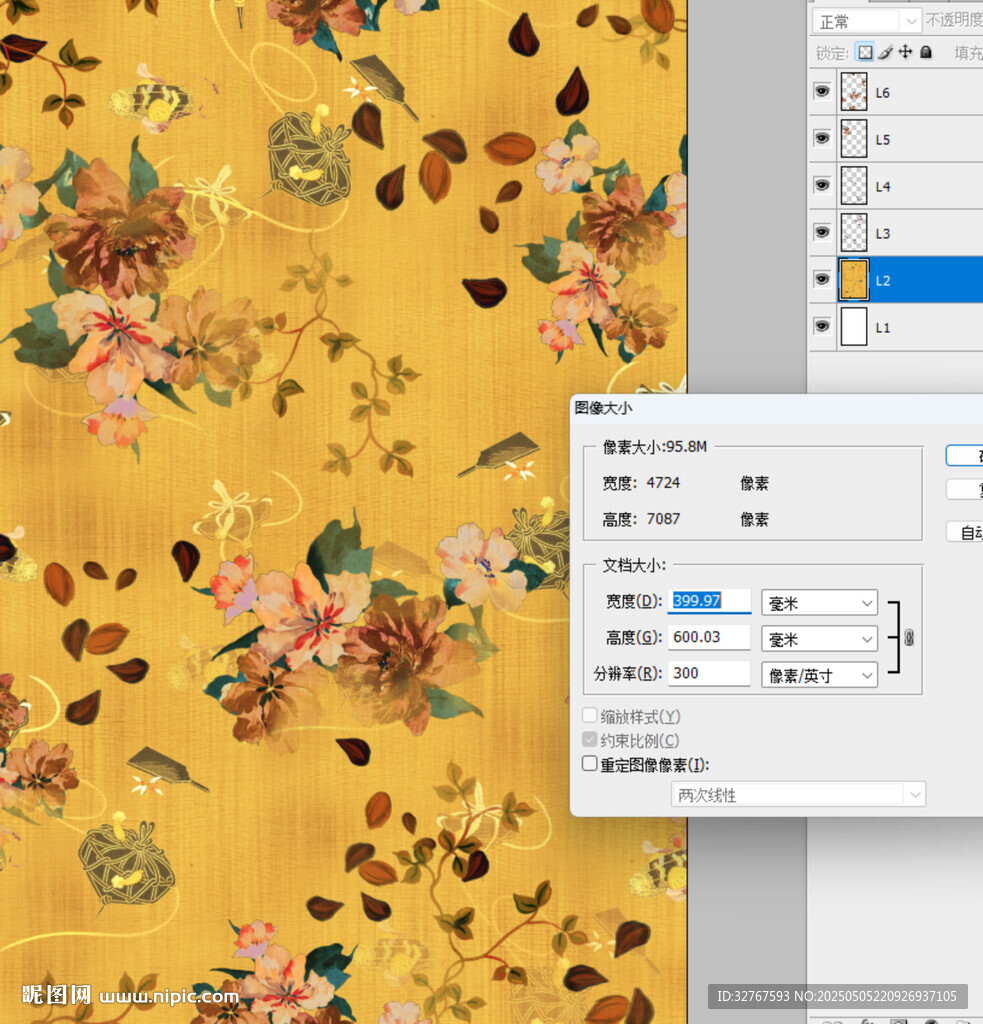Screen dimensions: 983x1024
Task: Click layer name L1
Action: point(882,328)
